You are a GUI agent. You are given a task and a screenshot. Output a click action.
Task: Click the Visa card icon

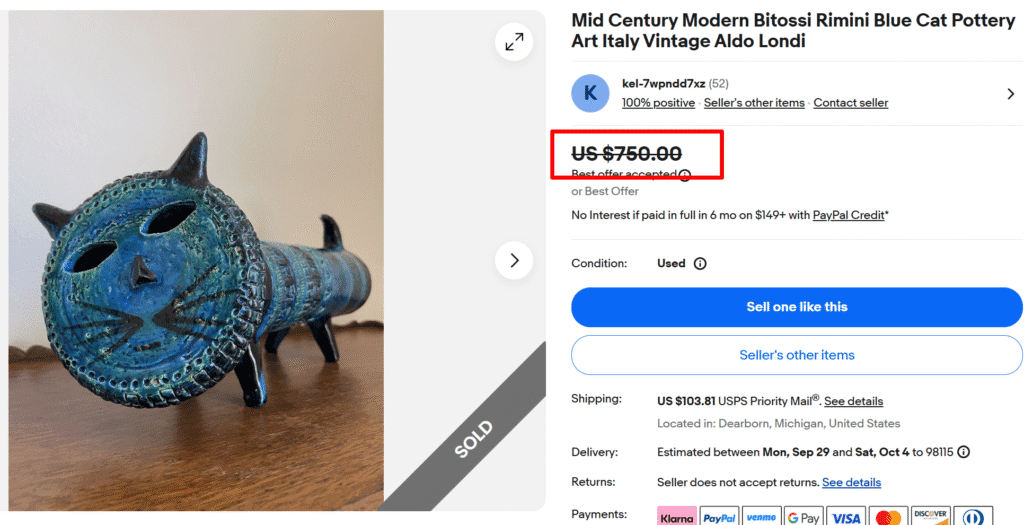point(846,516)
